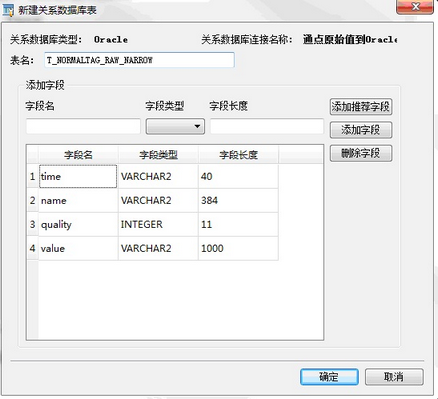The height and width of the screenshot is (399, 438).
Task: Select the name field cell
Action: [x=78, y=200]
